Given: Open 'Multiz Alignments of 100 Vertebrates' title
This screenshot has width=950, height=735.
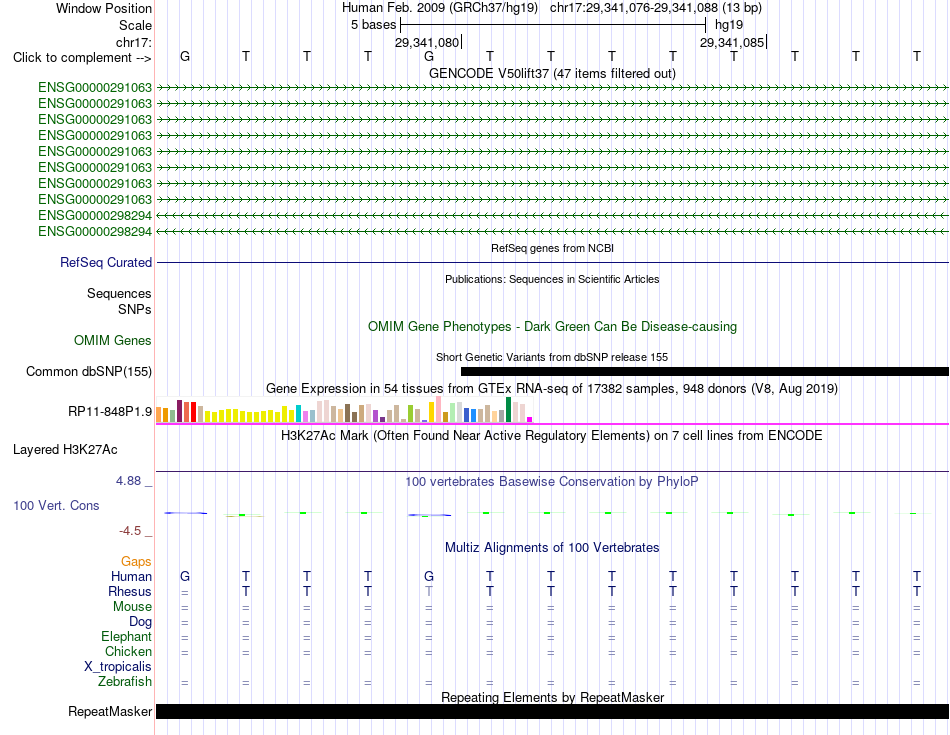Looking at the screenshot, I should coord(552,548).
